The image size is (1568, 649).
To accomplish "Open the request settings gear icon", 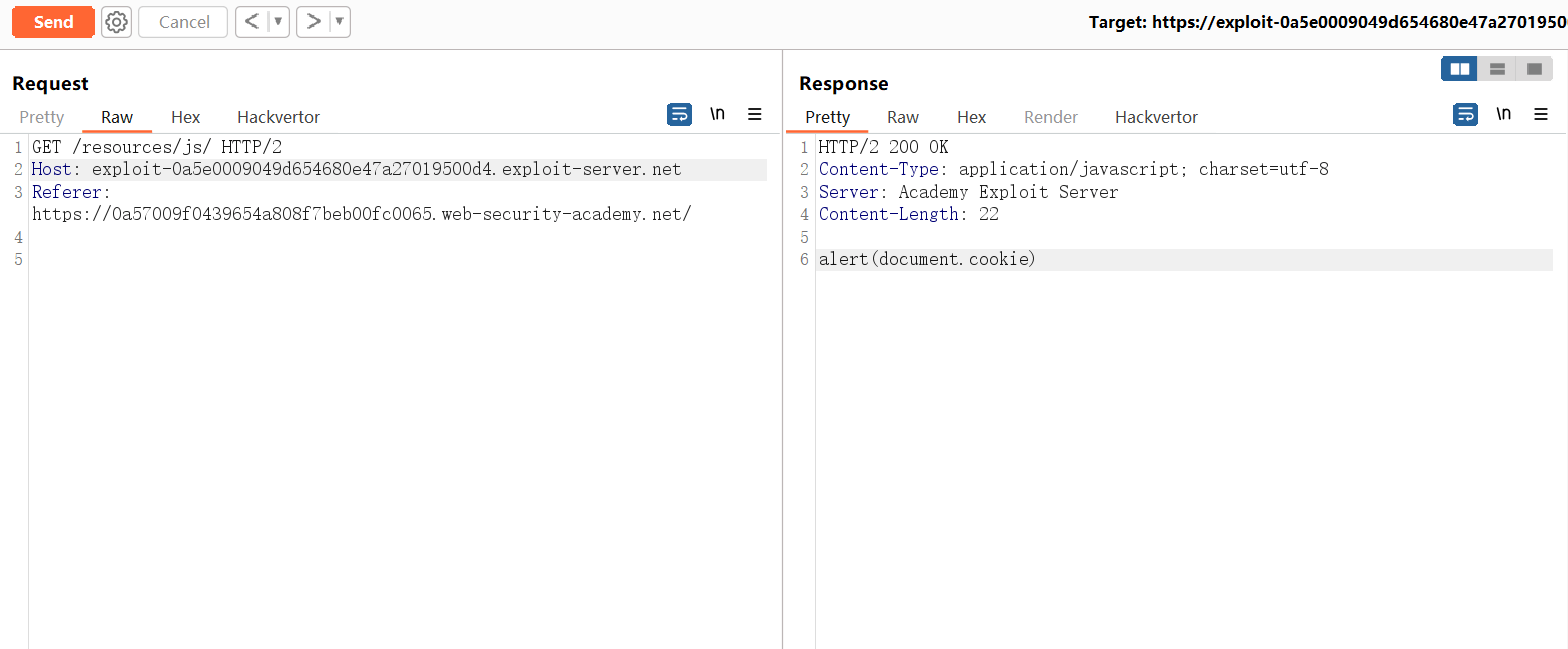I will (117, 22).
